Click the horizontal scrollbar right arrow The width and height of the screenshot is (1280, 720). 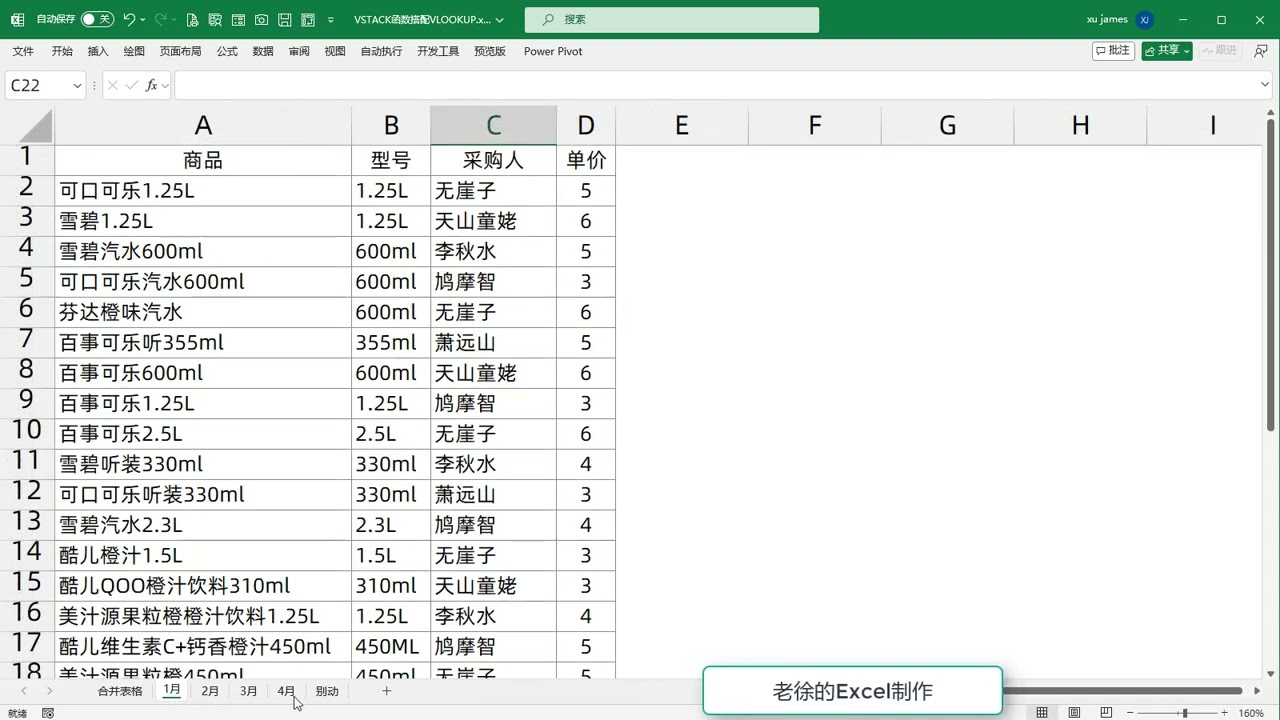point(1257,691)
